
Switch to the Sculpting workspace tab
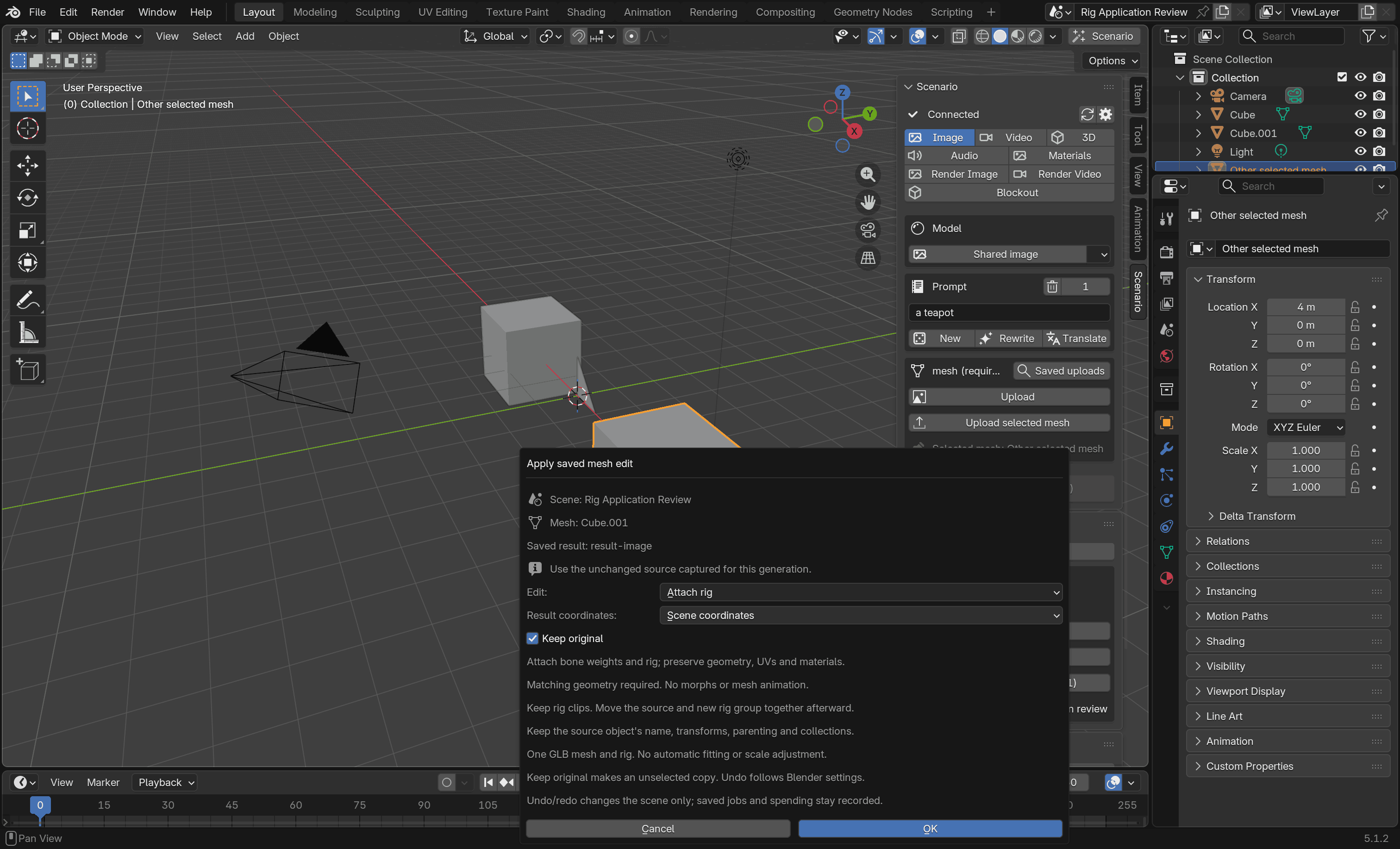click(x=377, y=12)
